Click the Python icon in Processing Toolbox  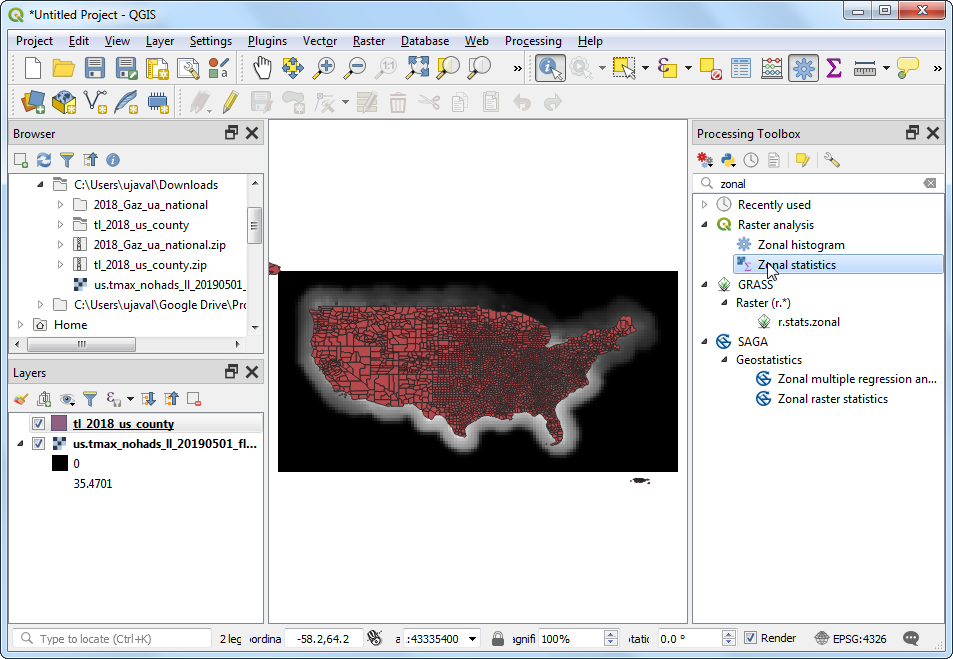729,160
